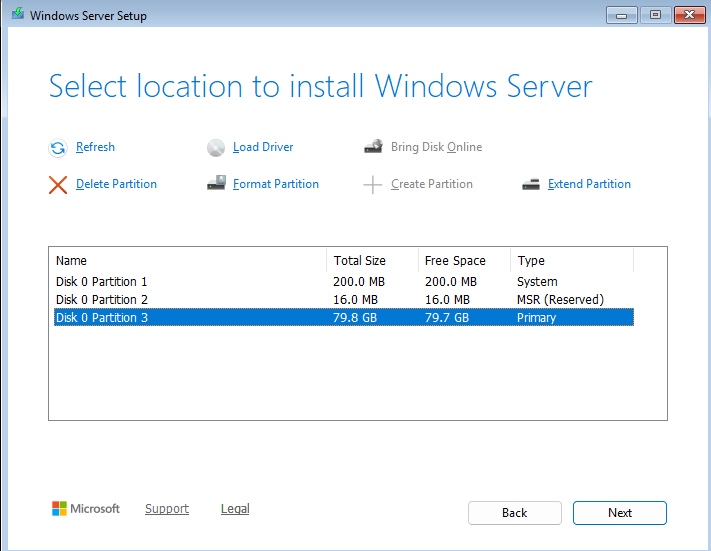
Task: Select the Disk 0 Partition 1 row
Action: pyautogui.click(x=344, y=282)
